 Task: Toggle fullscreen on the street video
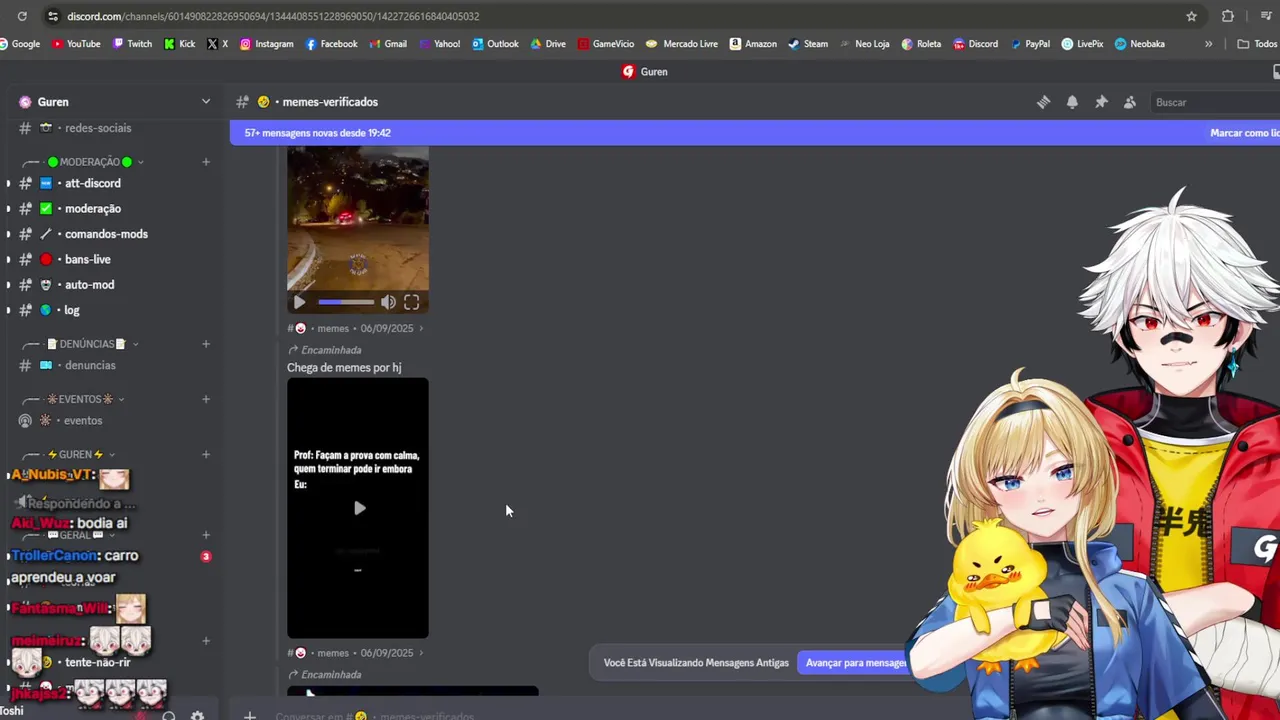coord(411,302)
